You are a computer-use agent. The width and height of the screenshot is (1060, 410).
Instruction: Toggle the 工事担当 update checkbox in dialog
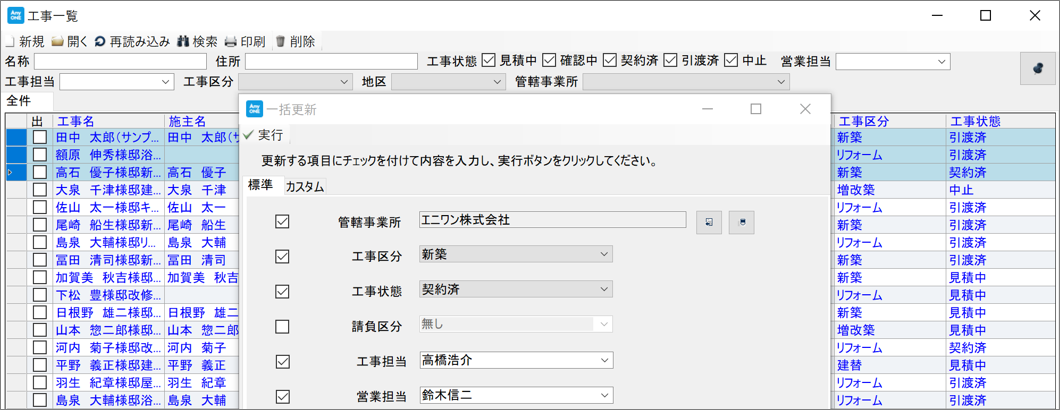pos(283,361)
